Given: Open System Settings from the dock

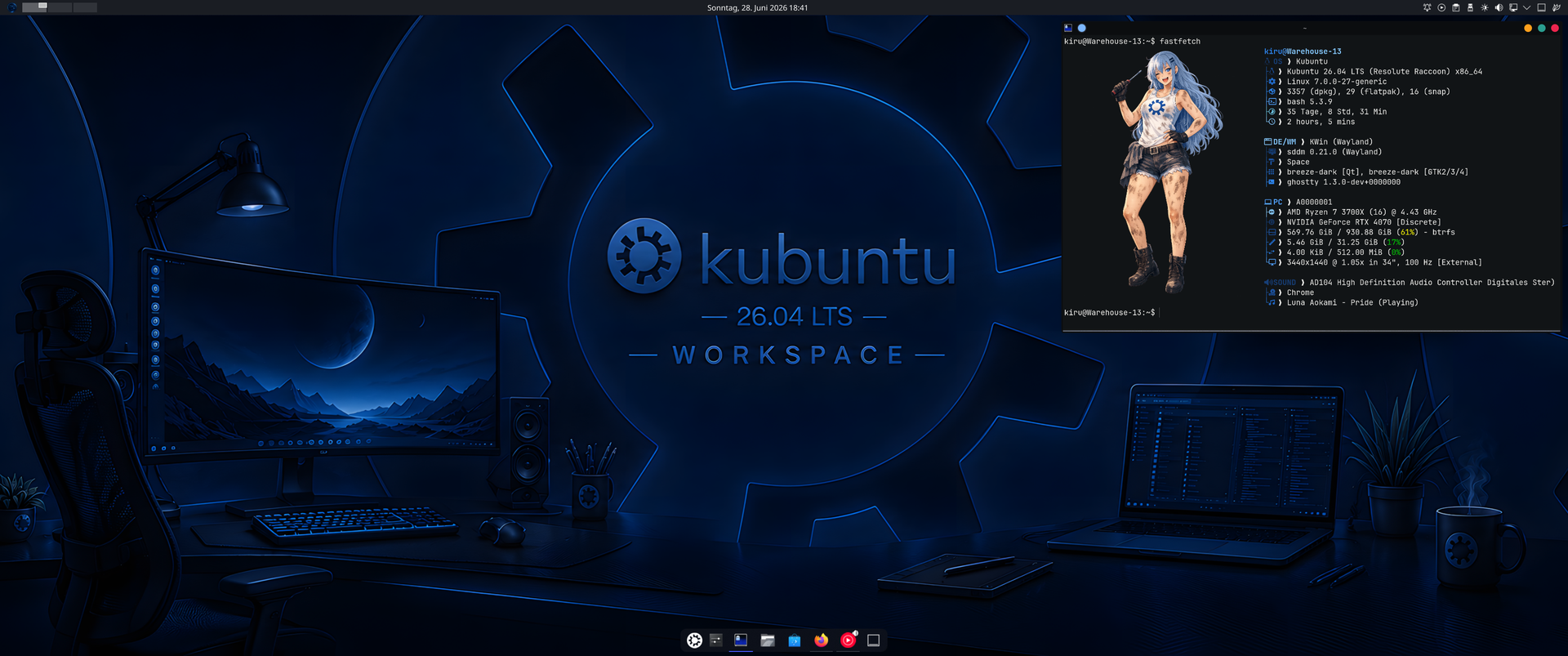Looking at the screenshot, I should [716, 640].
